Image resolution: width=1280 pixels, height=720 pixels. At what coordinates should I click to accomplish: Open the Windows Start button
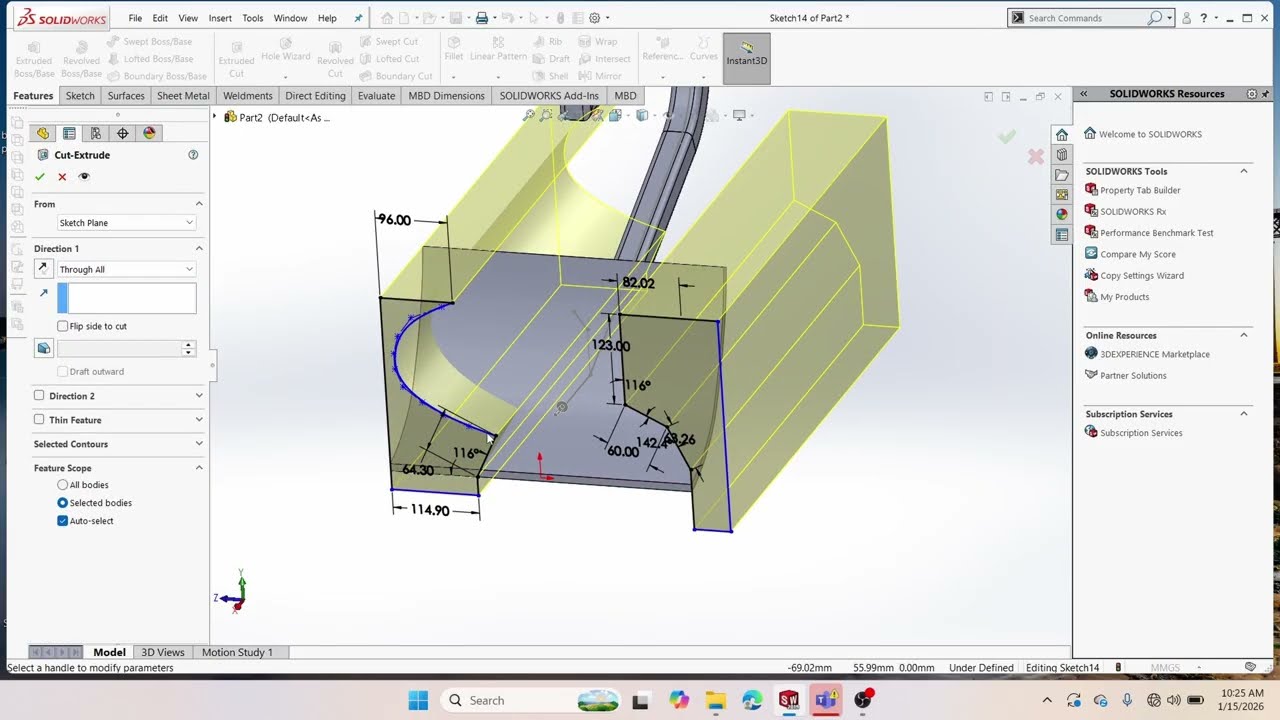418,700
